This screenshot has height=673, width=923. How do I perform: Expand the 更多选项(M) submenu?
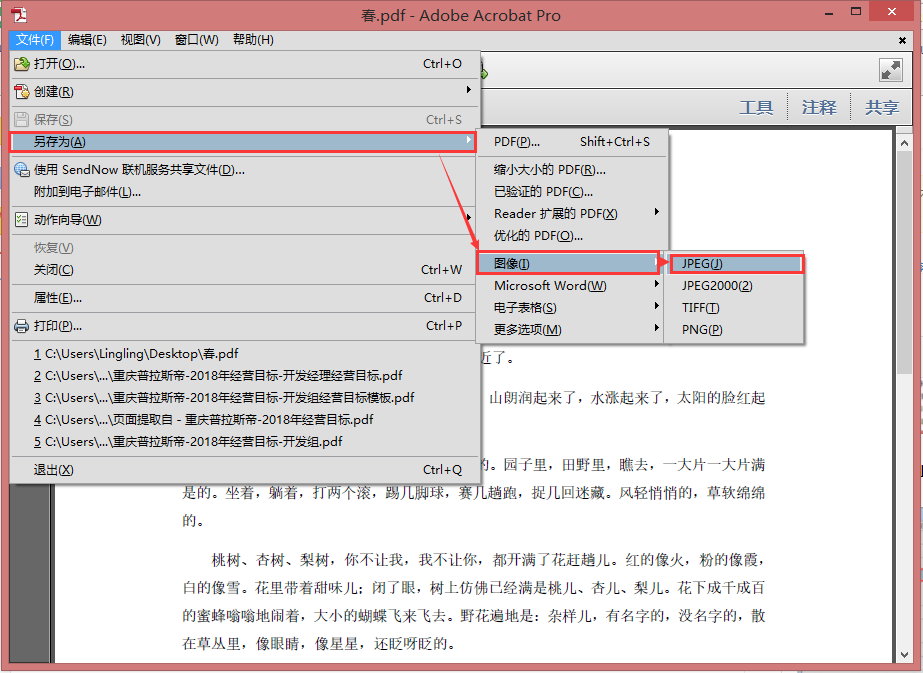tap(572, 330)
